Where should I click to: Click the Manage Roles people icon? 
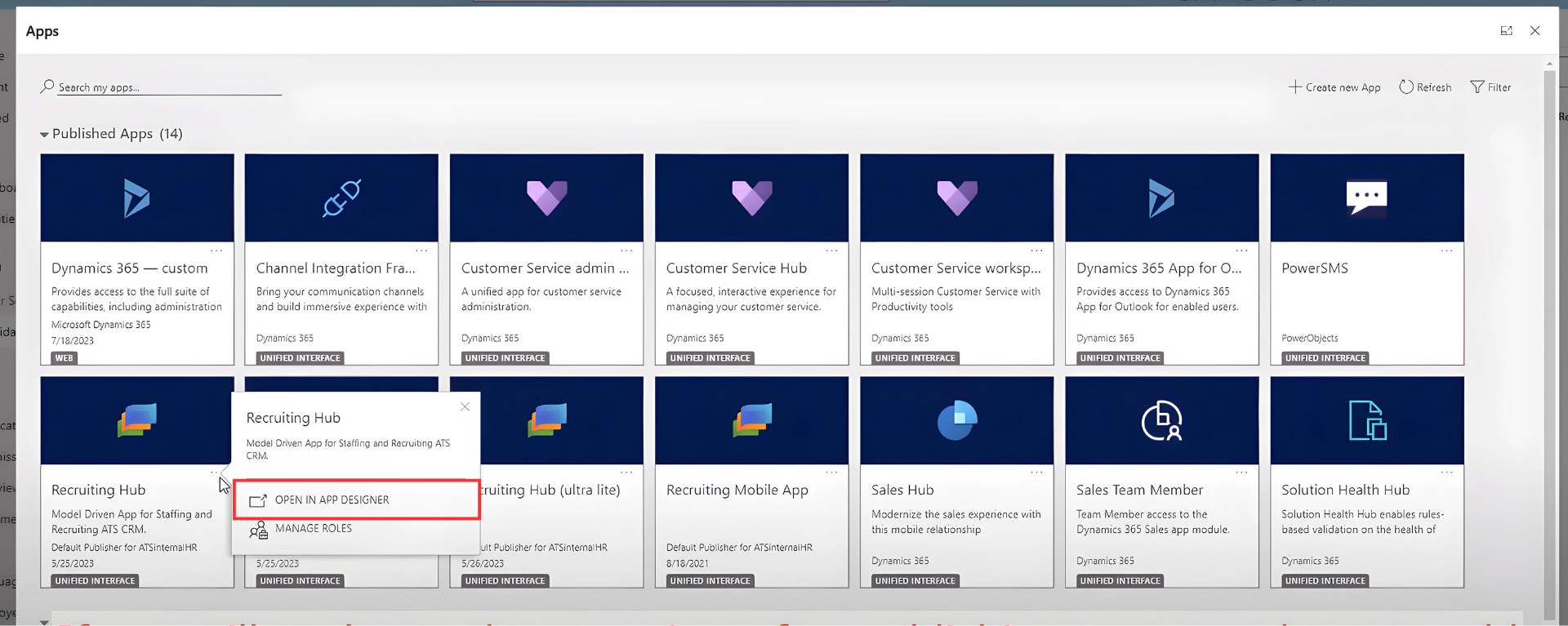click(258, 531)
